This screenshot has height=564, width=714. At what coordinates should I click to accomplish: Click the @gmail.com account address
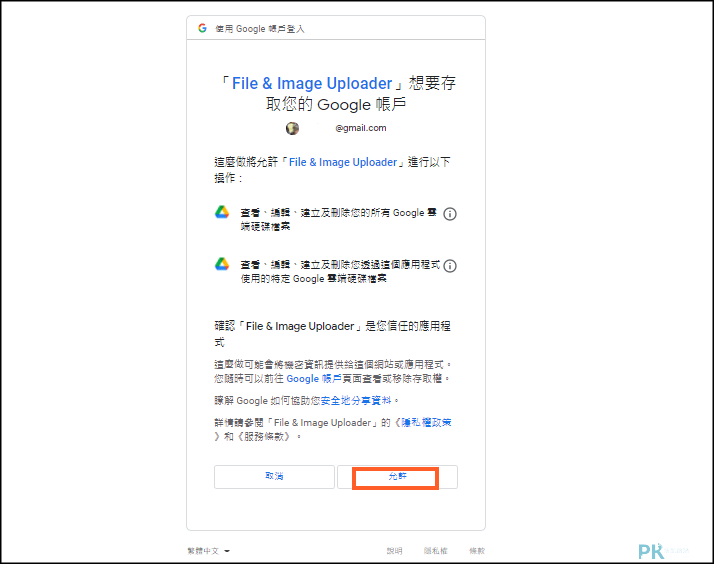(361, 128)
